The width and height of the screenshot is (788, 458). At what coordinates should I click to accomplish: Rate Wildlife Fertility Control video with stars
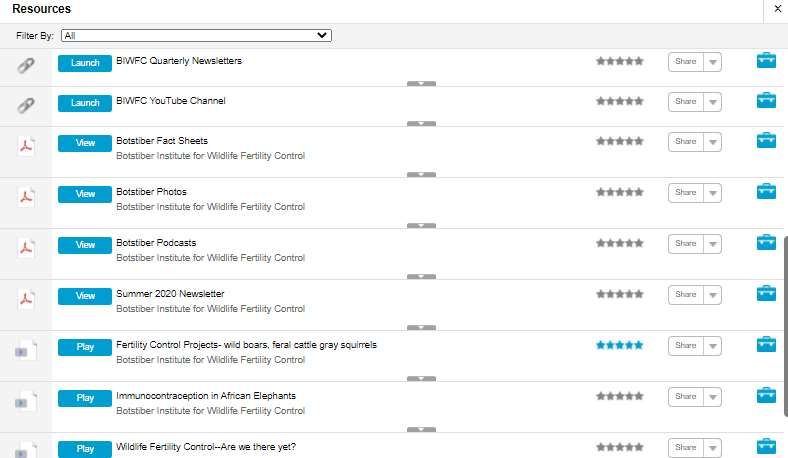(x=620, y=447)
